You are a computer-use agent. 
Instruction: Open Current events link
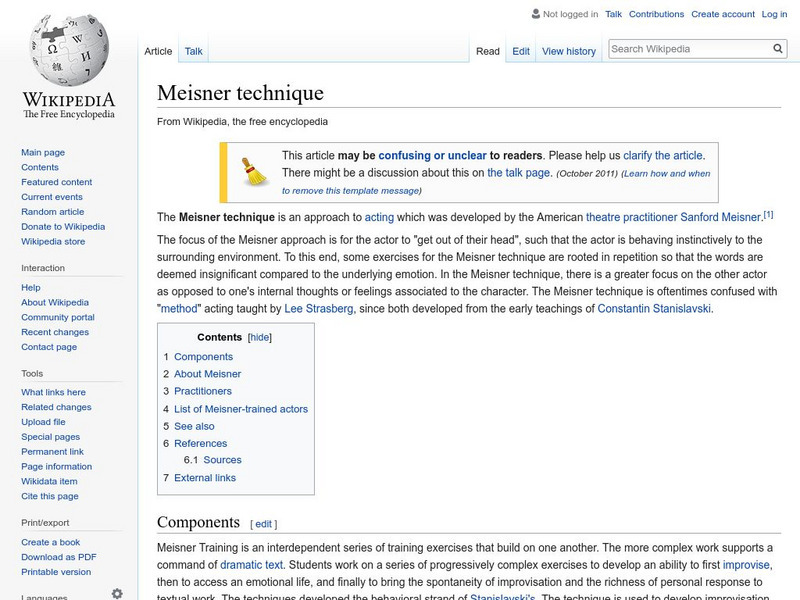click(x=52, y=196)
